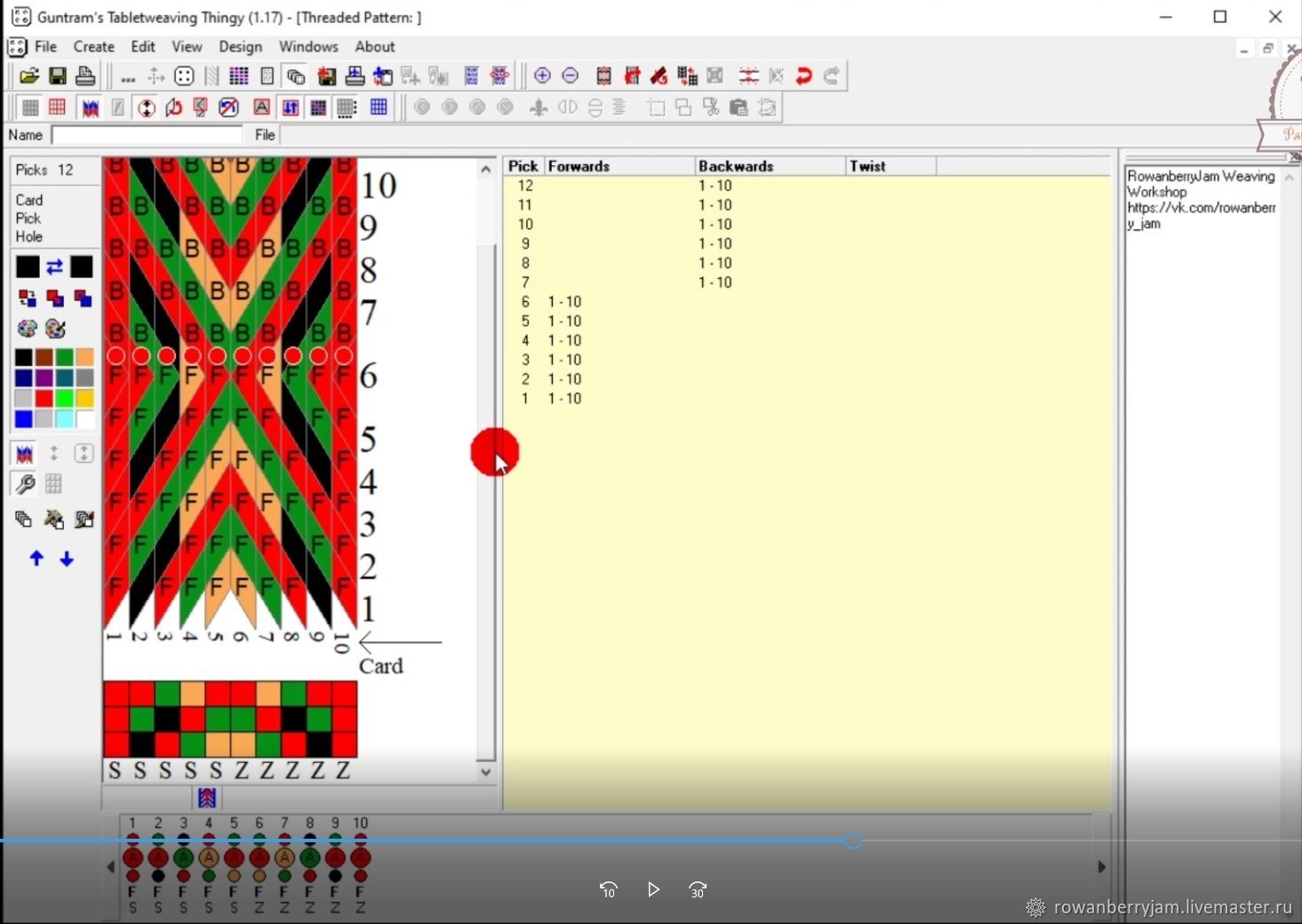Pick the cyan colour swatch
This screenshot has height=924, width=1302.
point(64,418)
